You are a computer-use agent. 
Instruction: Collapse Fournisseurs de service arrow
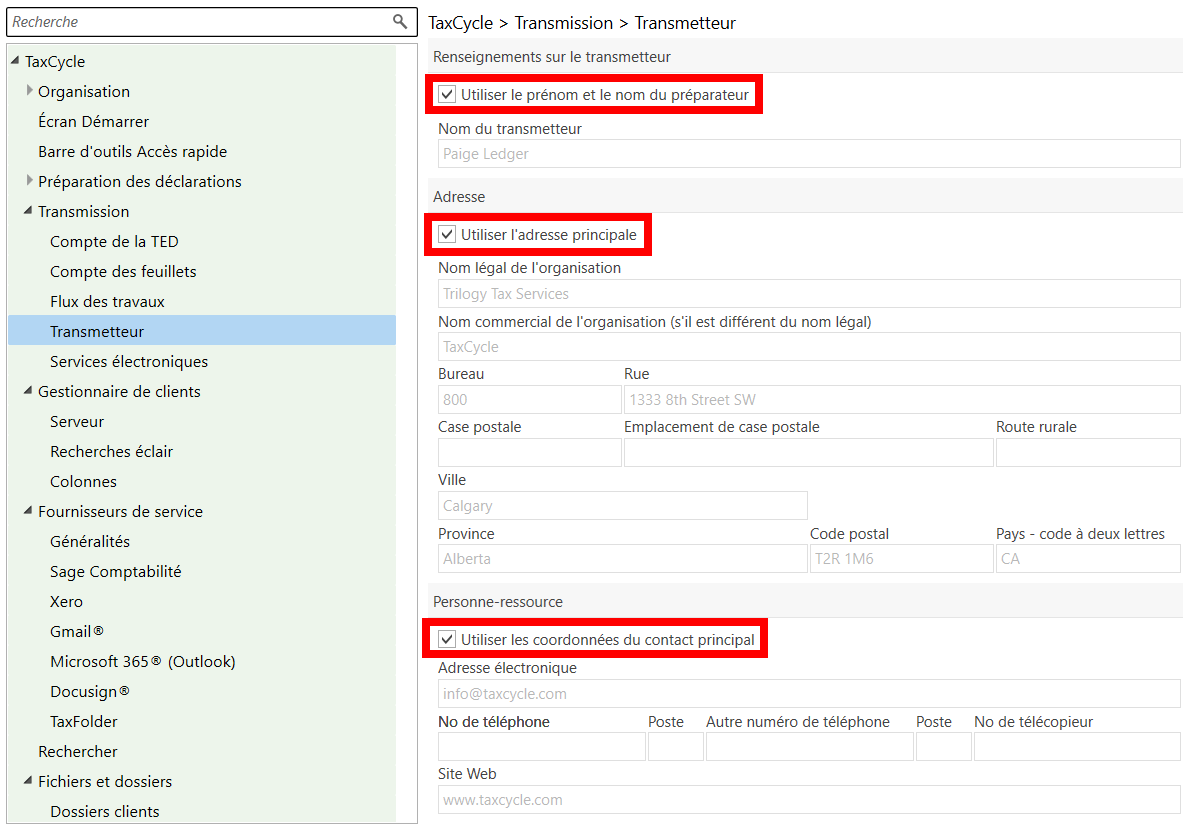tap(28, 510)
